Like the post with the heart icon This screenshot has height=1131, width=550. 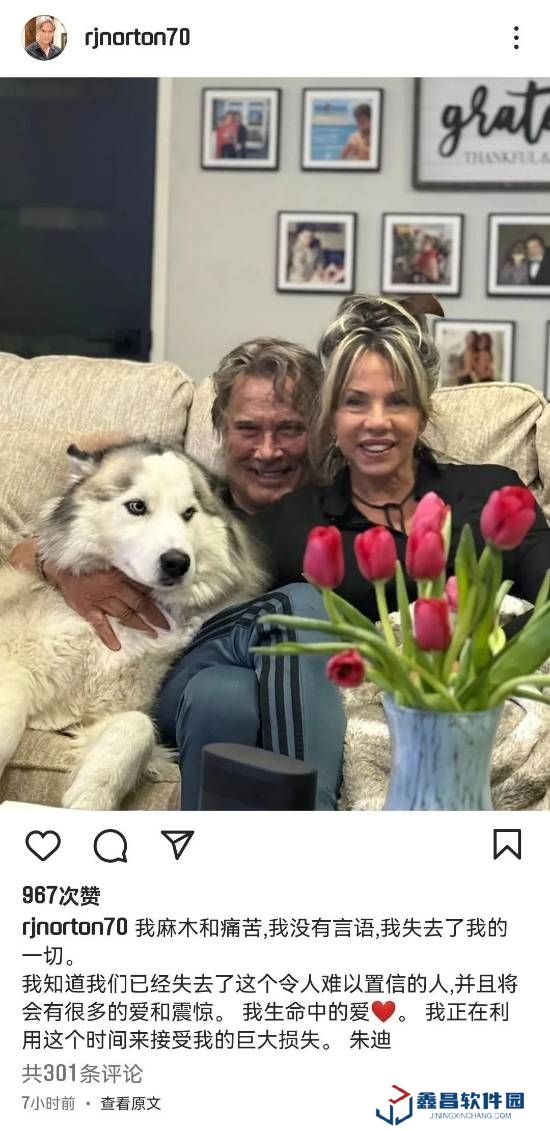[x=43, y=845]
